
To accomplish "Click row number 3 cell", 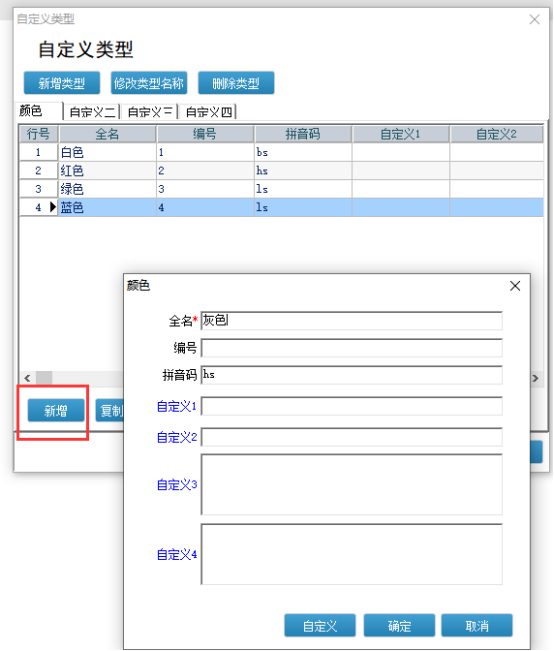I will point(38,189).
